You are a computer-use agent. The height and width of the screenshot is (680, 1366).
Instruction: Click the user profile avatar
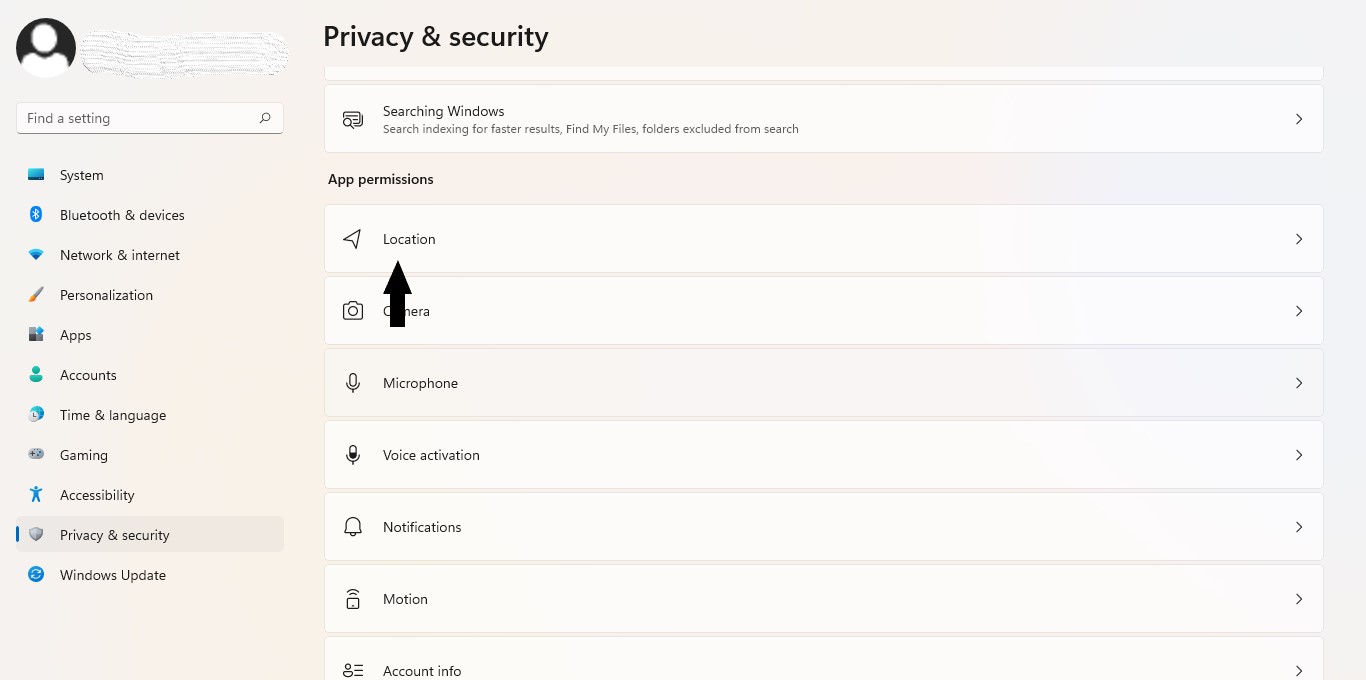[x=46, y=48]
